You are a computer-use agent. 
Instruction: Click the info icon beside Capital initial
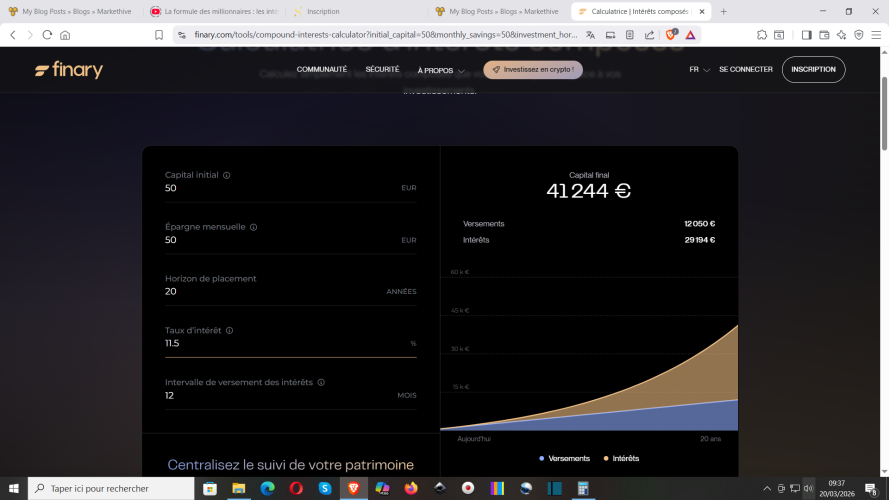[227, 175]
